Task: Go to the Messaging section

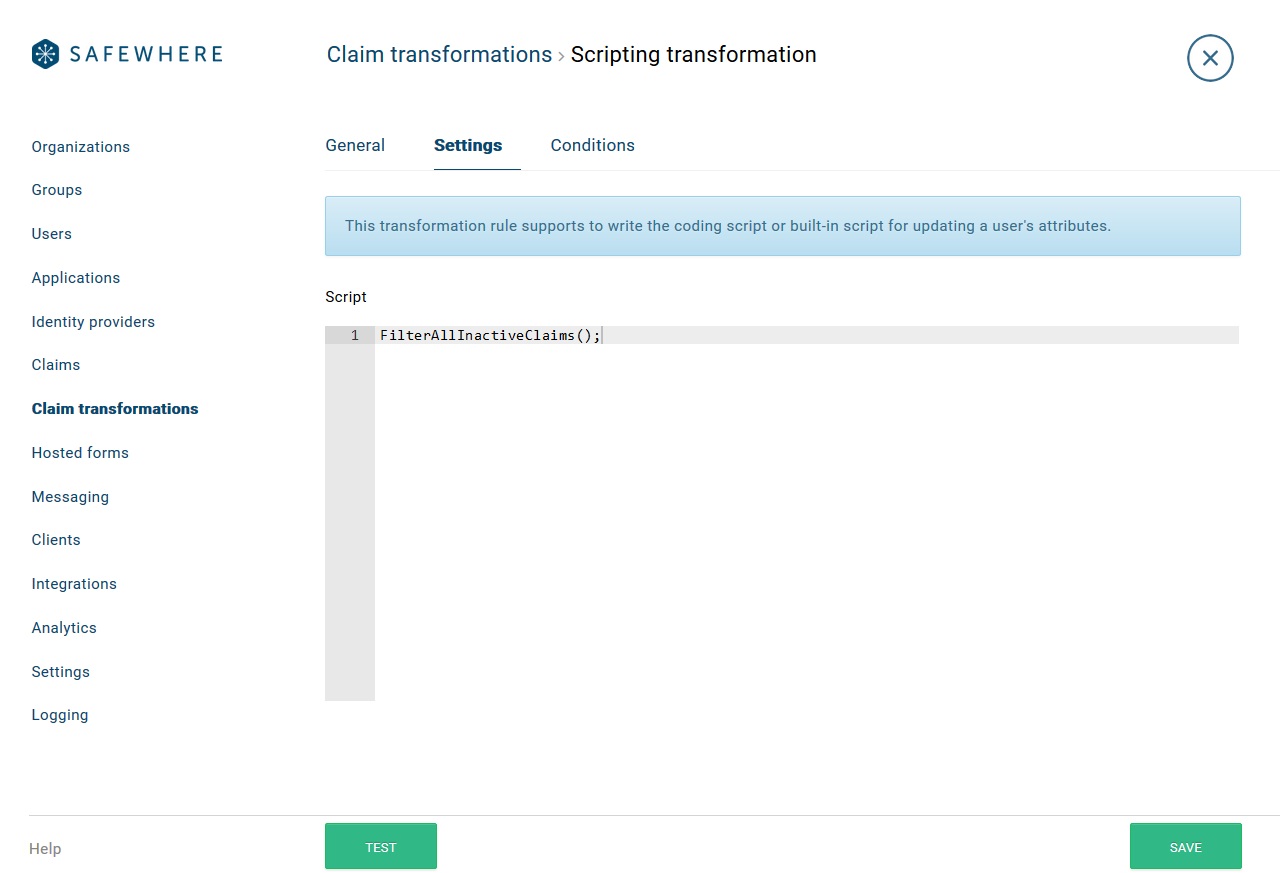Action: 70,497
